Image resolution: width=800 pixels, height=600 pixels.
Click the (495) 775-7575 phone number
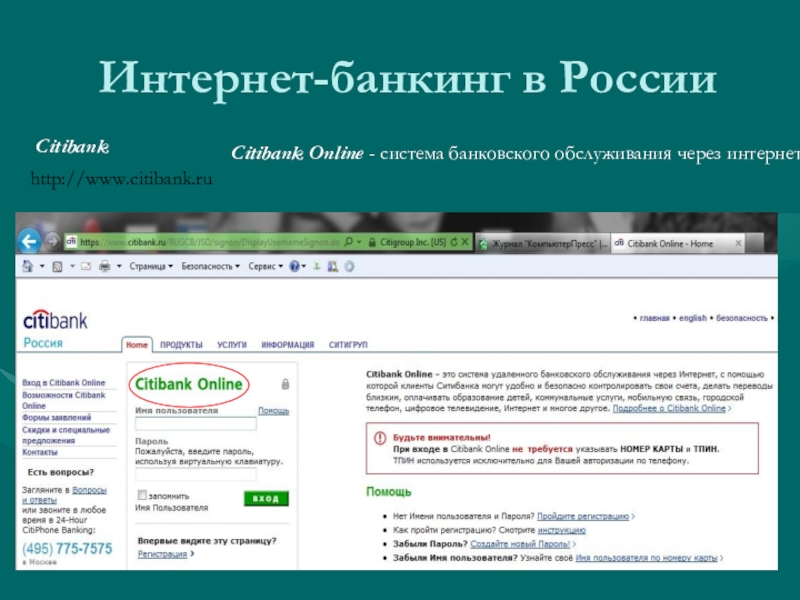pos(67,548)
